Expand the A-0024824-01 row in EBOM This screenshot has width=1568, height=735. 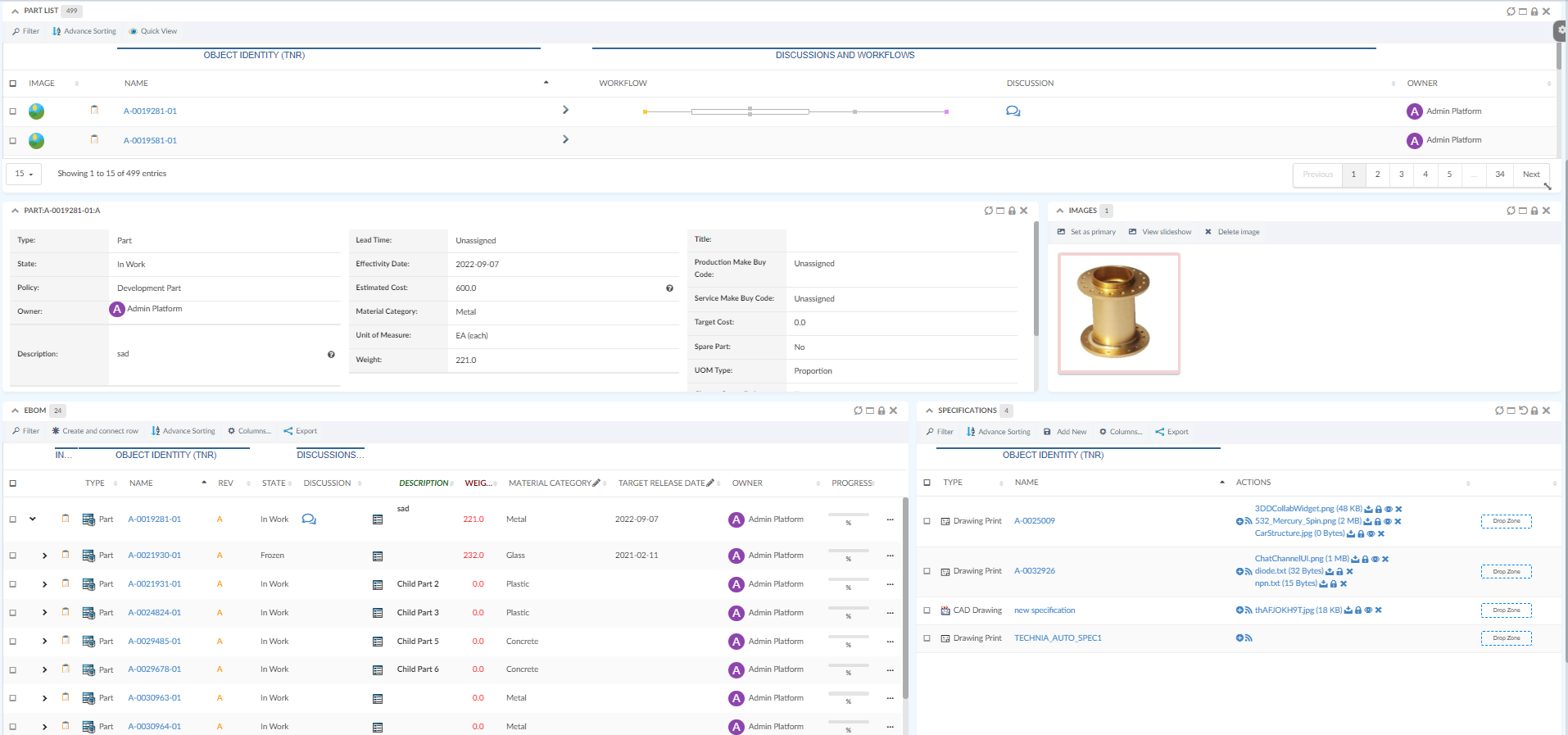pyautogui.click(x=44, y=613)
